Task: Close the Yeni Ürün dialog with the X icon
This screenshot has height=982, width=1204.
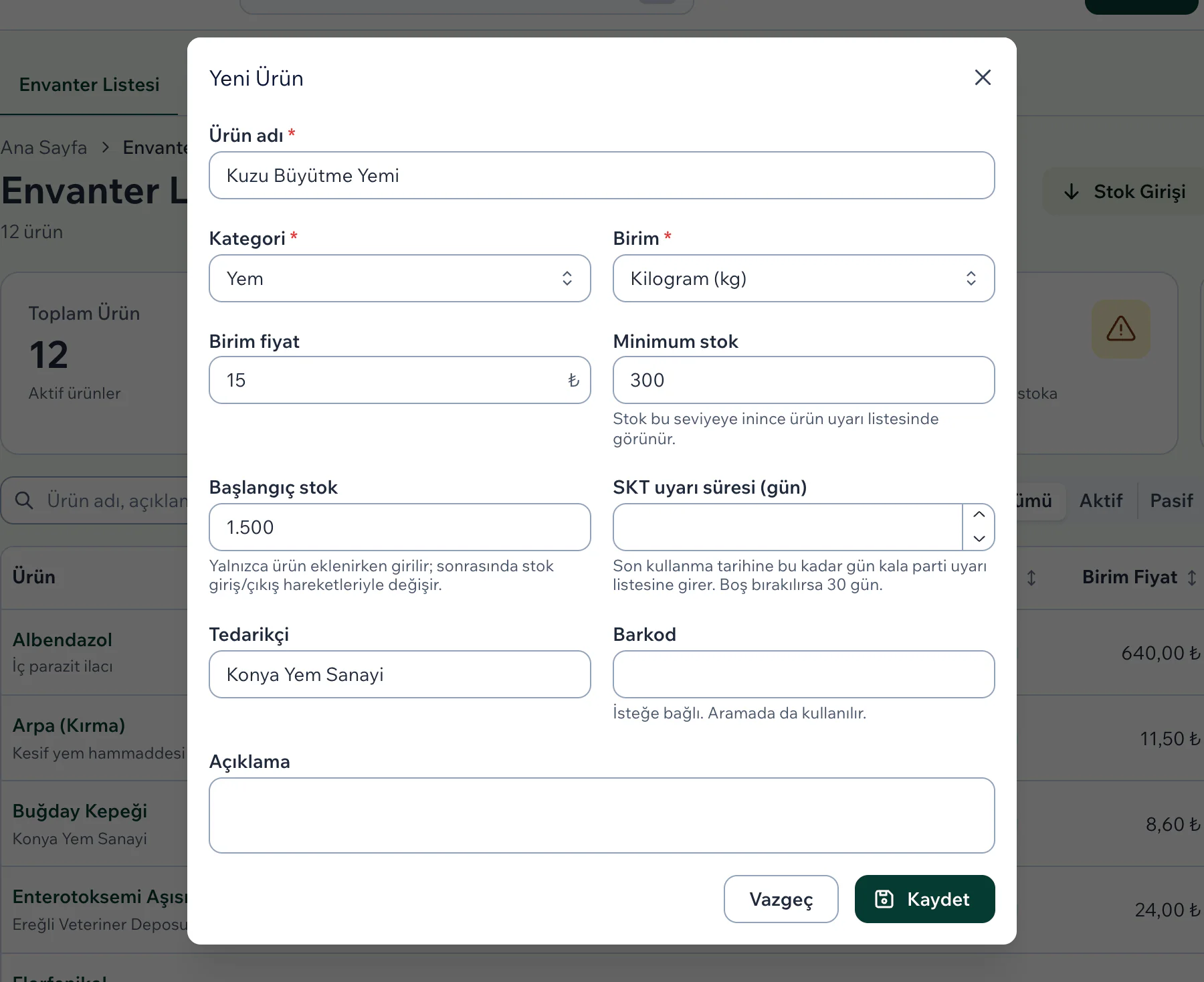Action: (983, 78)
